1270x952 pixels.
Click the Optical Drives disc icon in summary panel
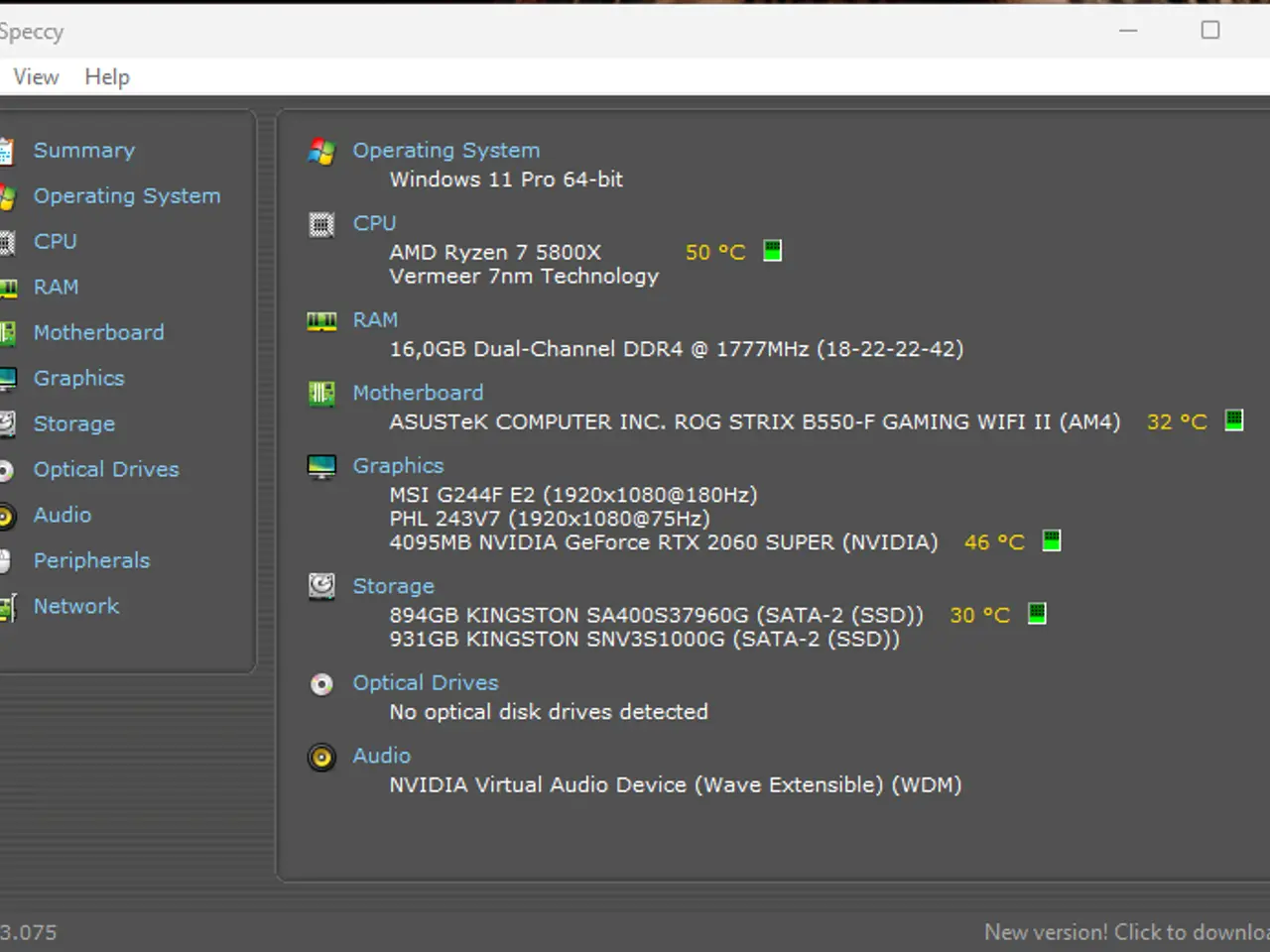[321, 684]
